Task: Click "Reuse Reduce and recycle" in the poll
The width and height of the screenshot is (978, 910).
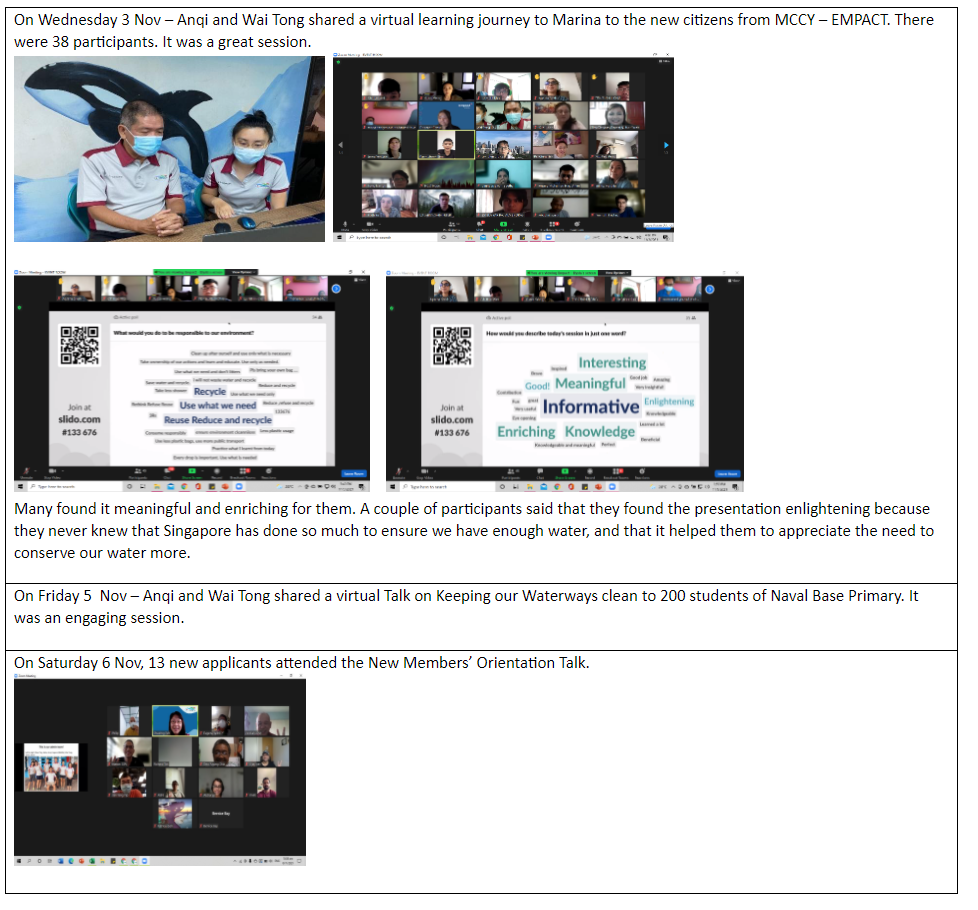Action: point(218,420)
